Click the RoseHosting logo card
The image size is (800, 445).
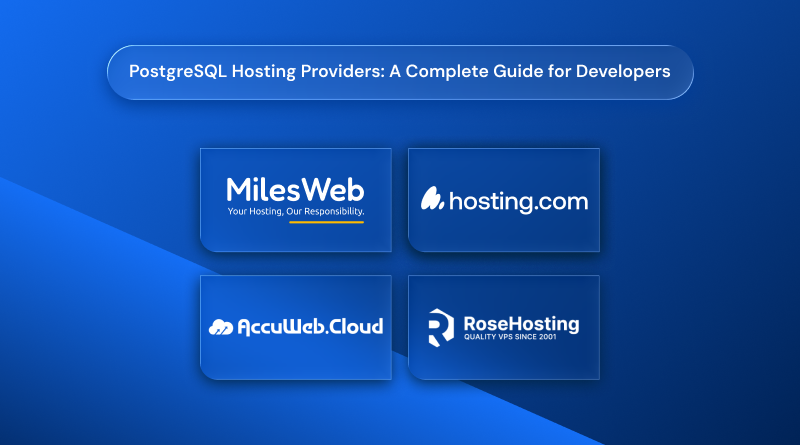point(504,327)
